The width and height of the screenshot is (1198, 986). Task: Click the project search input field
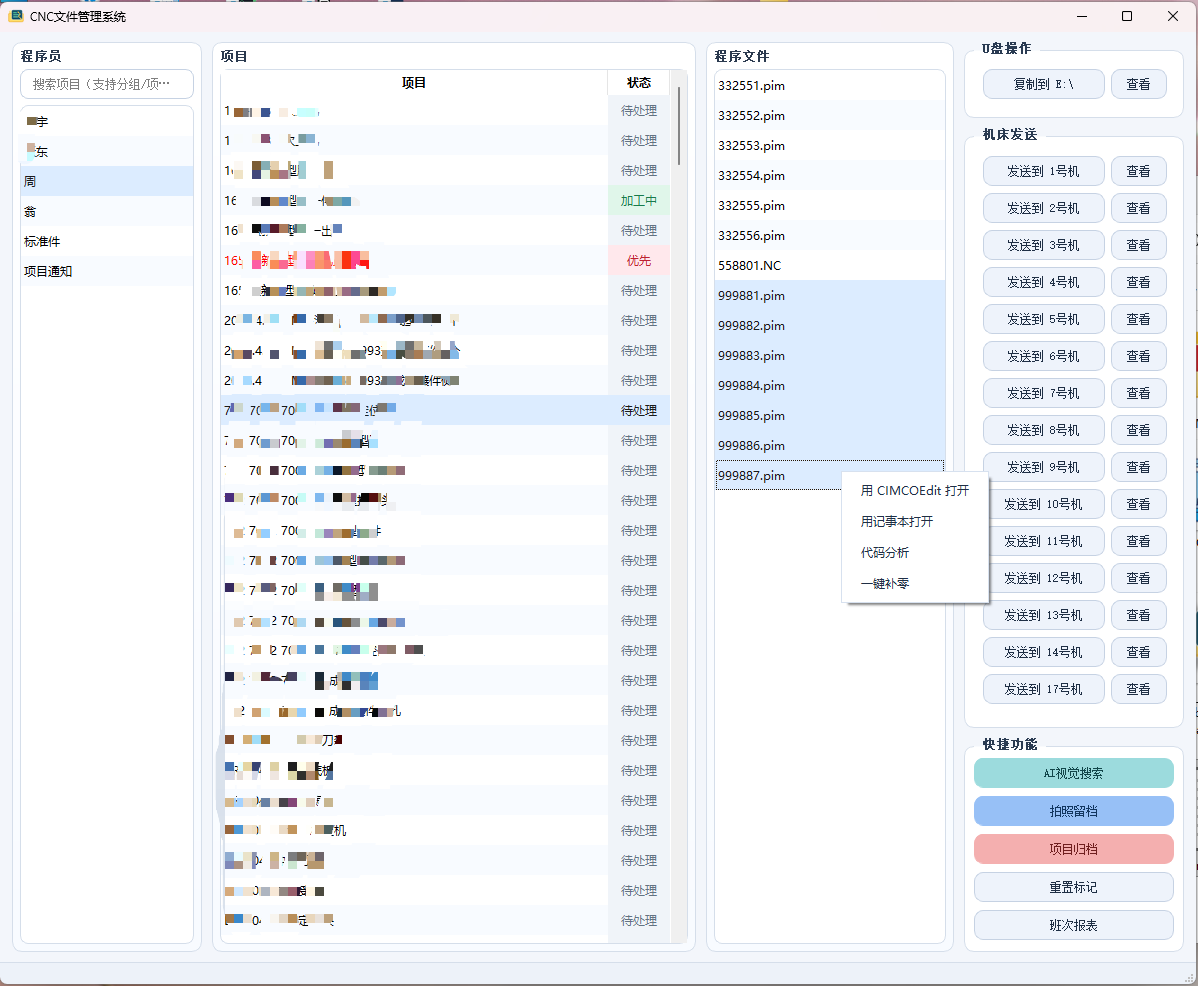coord(107,84)
